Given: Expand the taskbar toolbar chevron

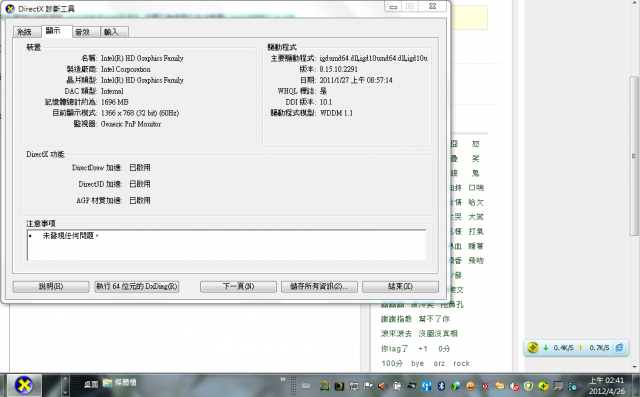Looking at the screenshot, I should coord(282,379).
